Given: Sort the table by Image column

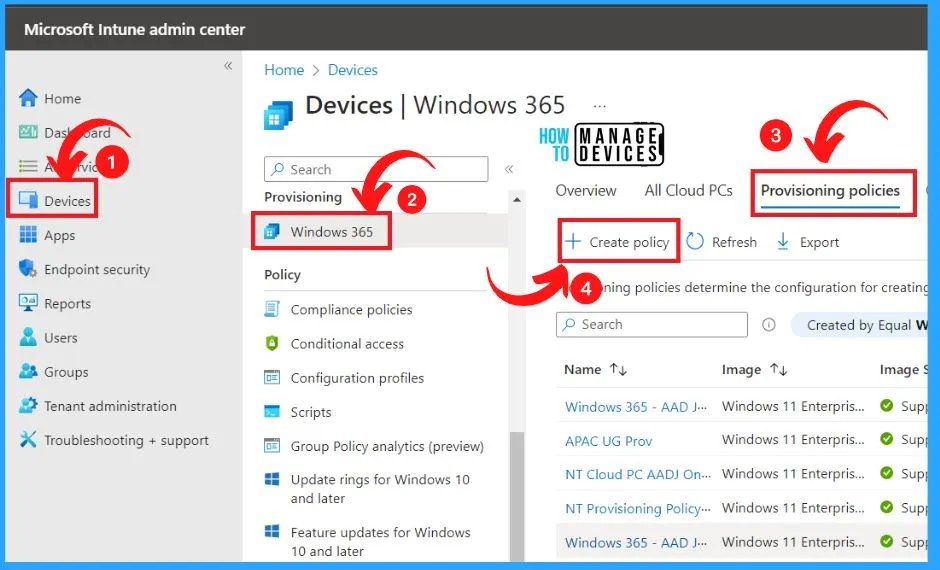Looking at the screenshot, I should click(754, 369).
